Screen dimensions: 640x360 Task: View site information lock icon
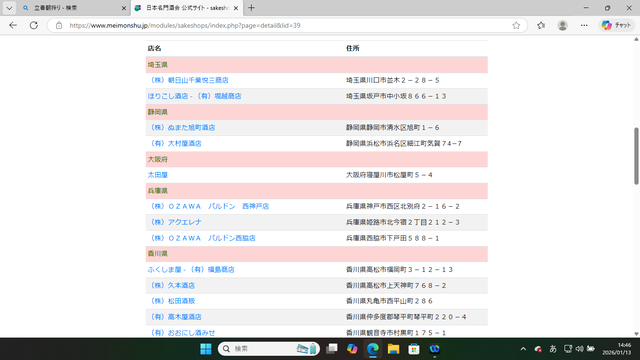point(59,25)
